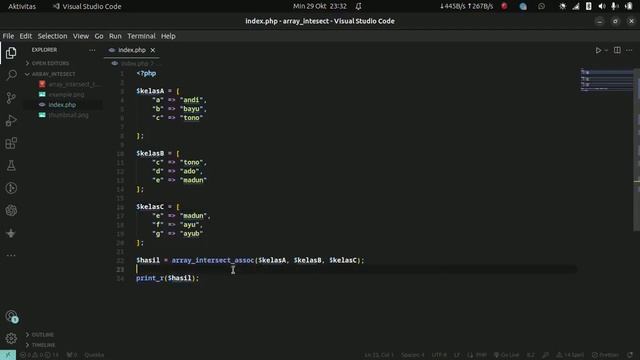Open the File menu
This screenshot has width=640, height=360.
[x=8, y=36]
